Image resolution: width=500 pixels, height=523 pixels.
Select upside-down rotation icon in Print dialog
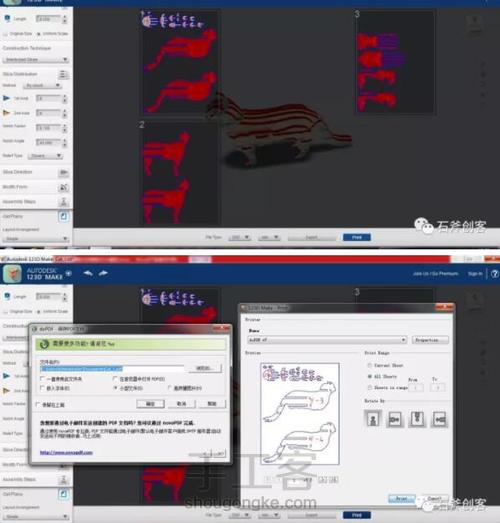[x=417, y=419]
